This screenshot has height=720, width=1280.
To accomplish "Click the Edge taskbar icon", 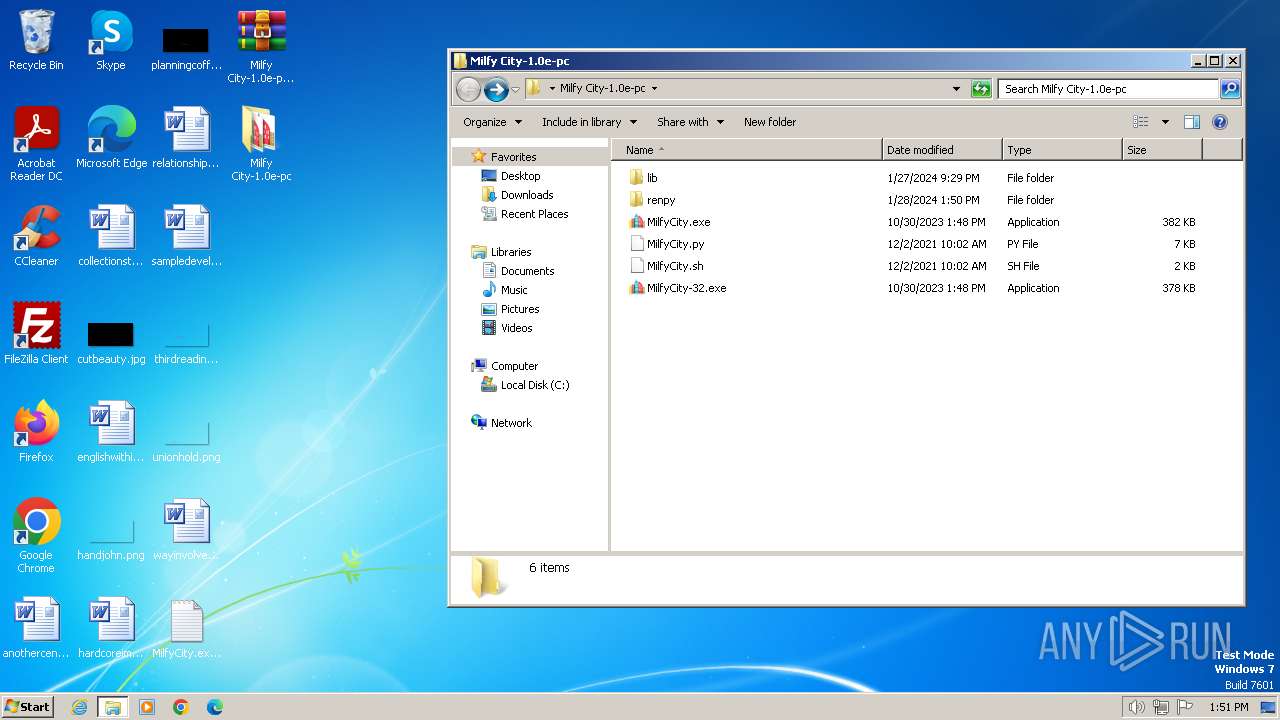I will pos(215,707).
